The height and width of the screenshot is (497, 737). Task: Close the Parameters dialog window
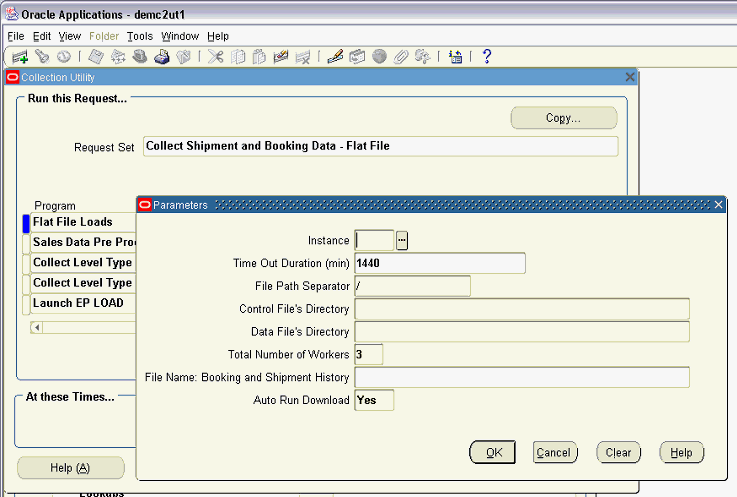[718, 205]
